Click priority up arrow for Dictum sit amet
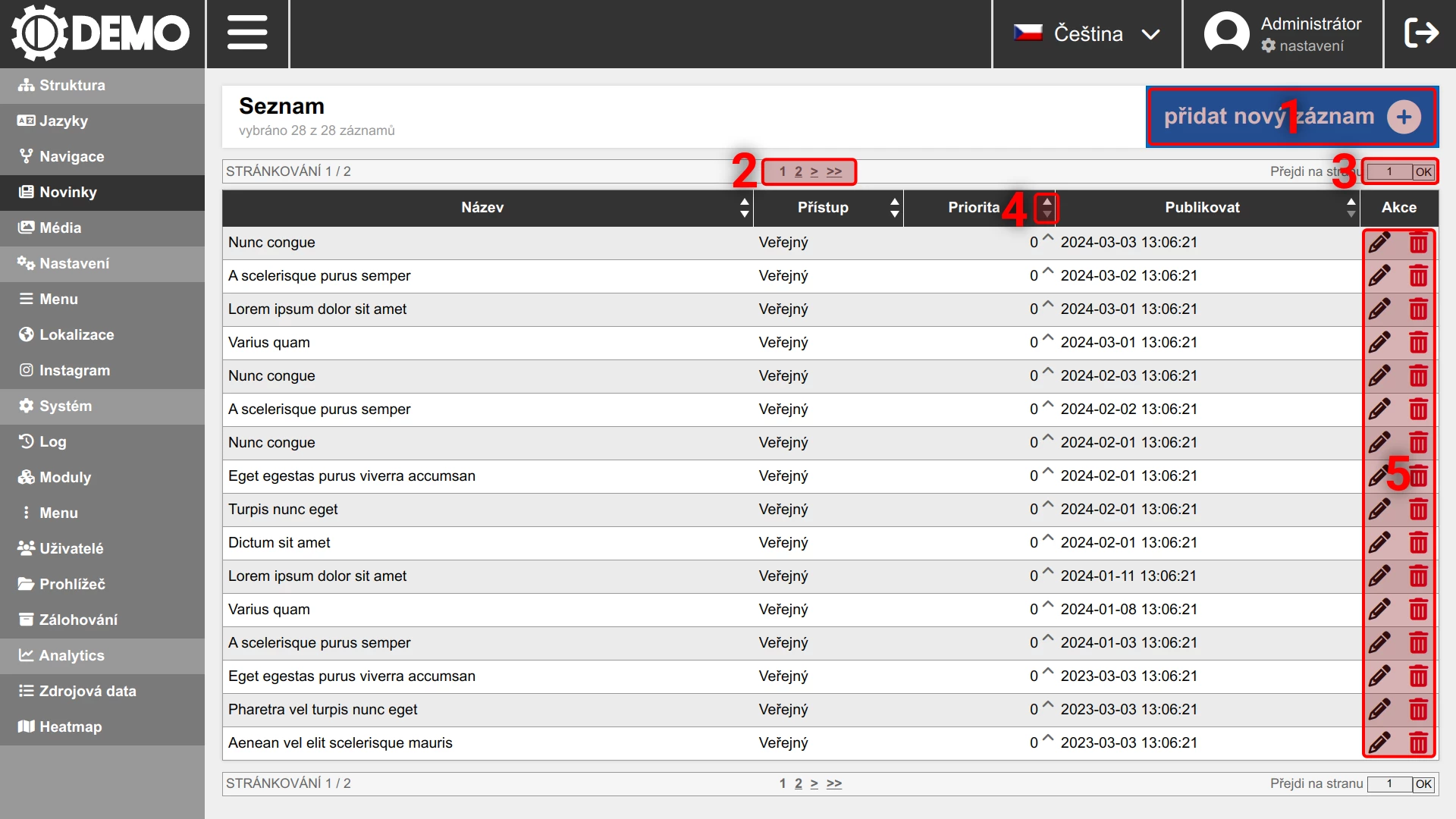Image resolution: width=1456 pixels, height=819 pixels. tap(1048, 538)
